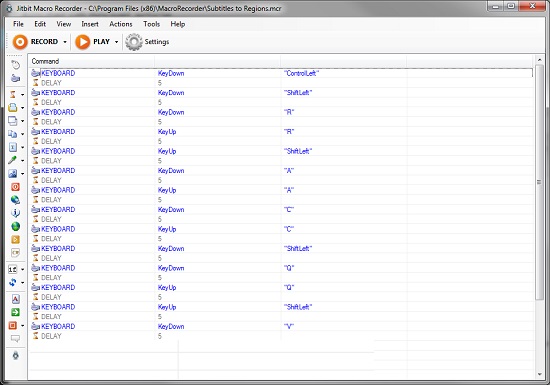Open the View menu

click(x=64, y=24)
